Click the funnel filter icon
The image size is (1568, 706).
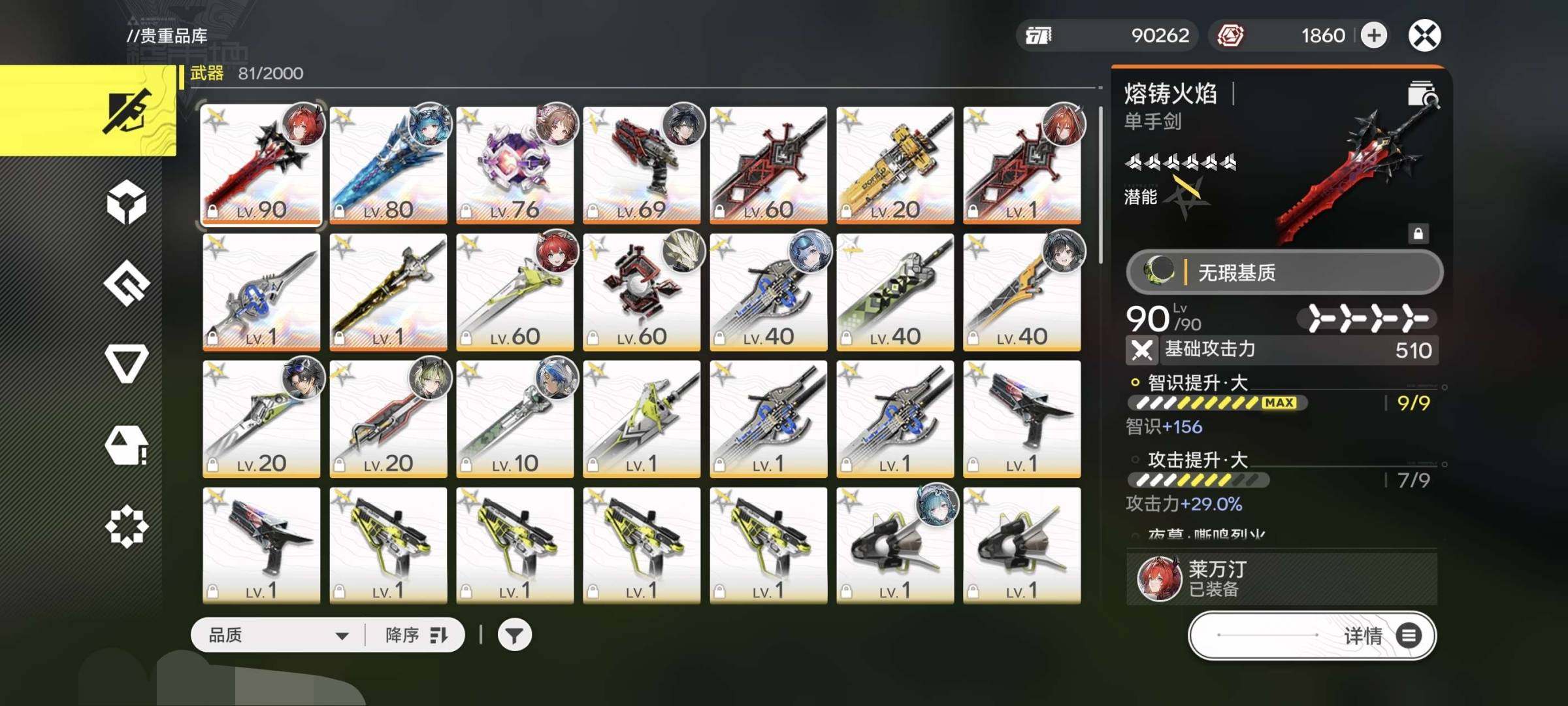pos(514,635)
